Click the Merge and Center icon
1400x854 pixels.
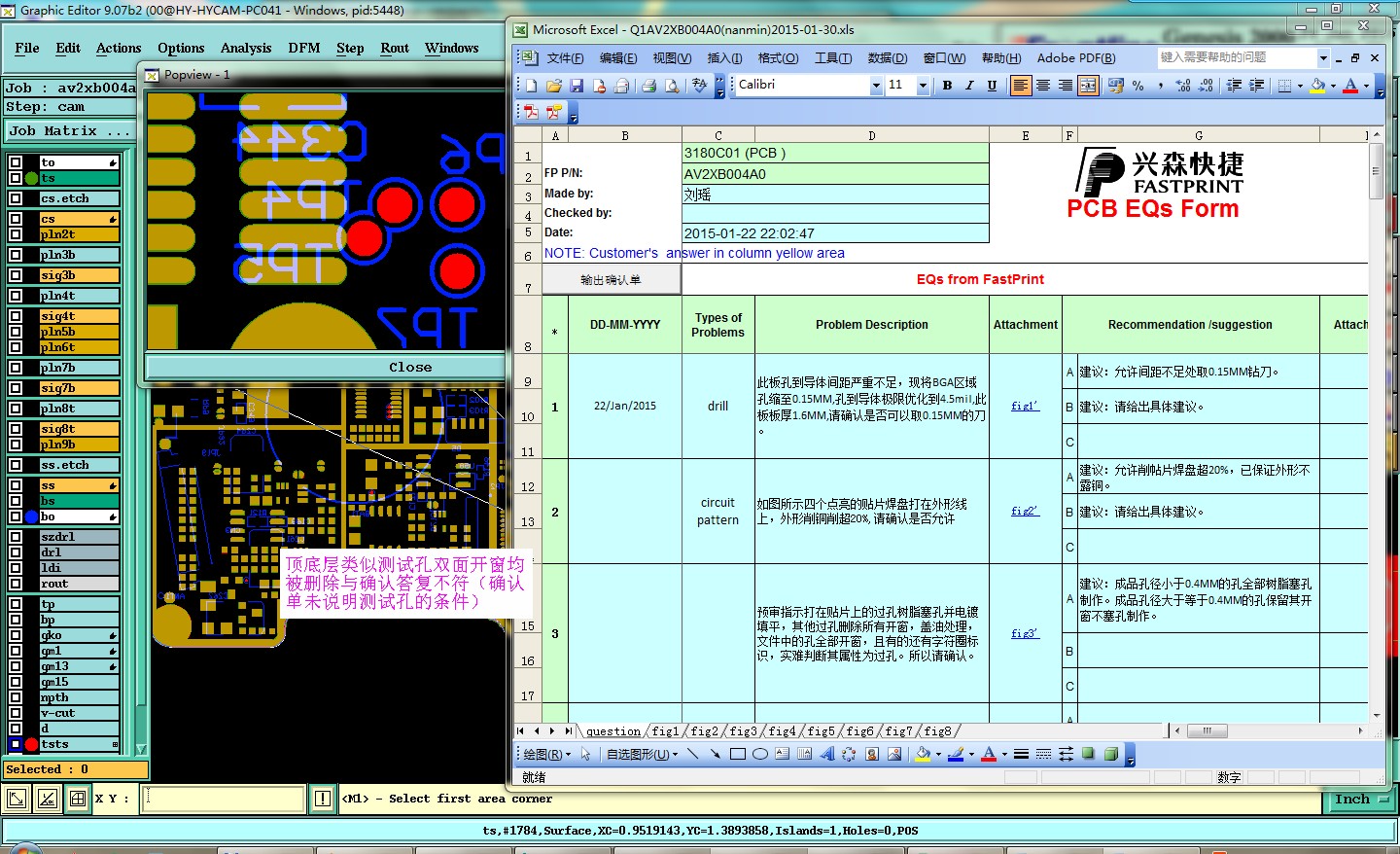point(1088,86)
